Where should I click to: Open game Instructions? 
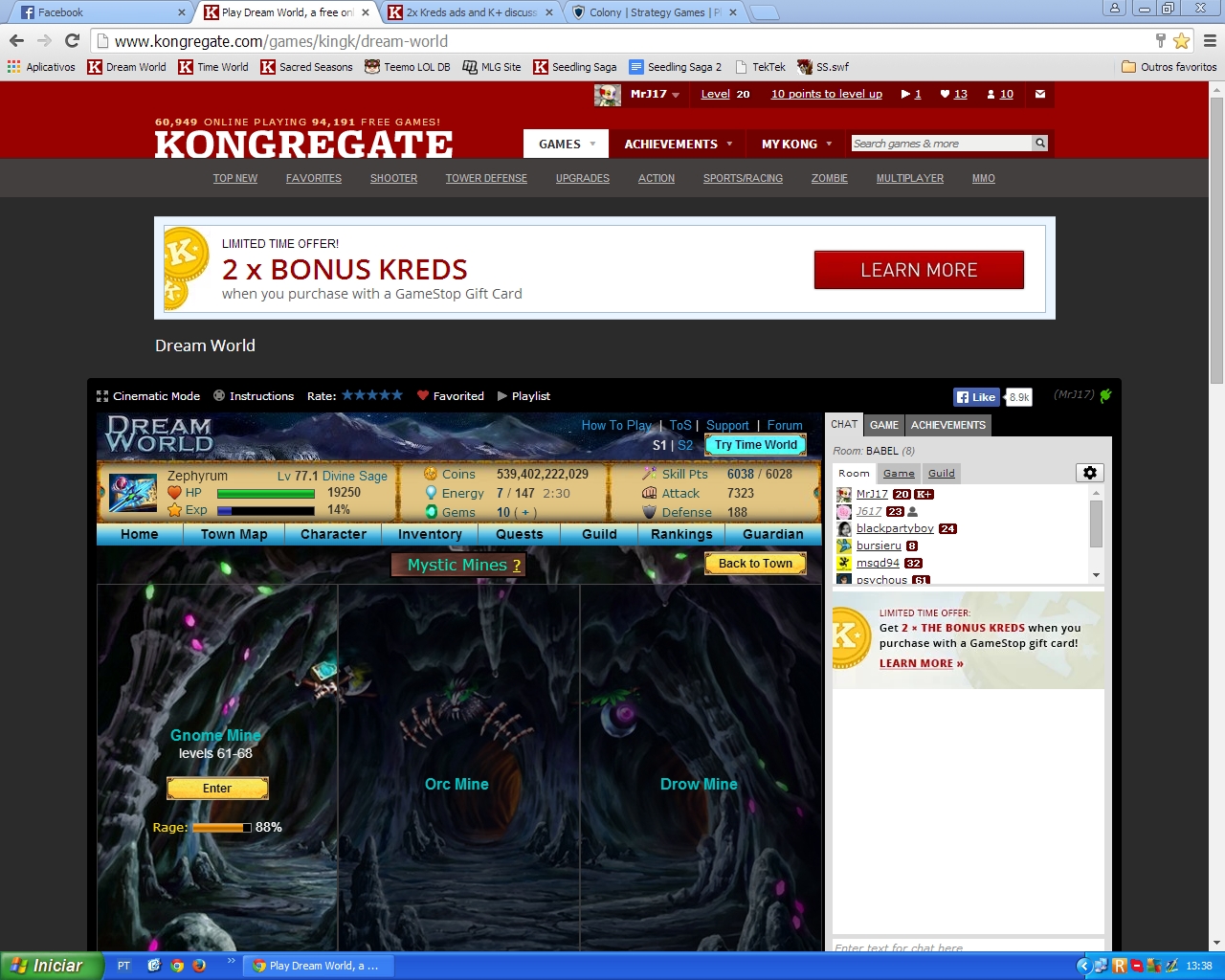(254, 396)
